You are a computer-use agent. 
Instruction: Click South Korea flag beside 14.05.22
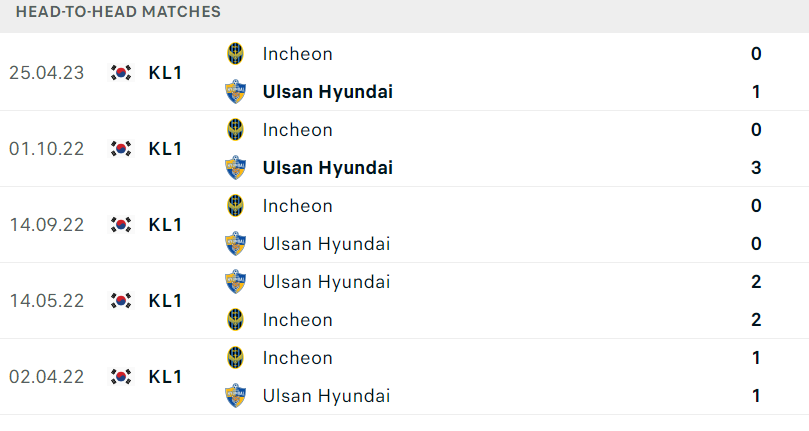121,300
